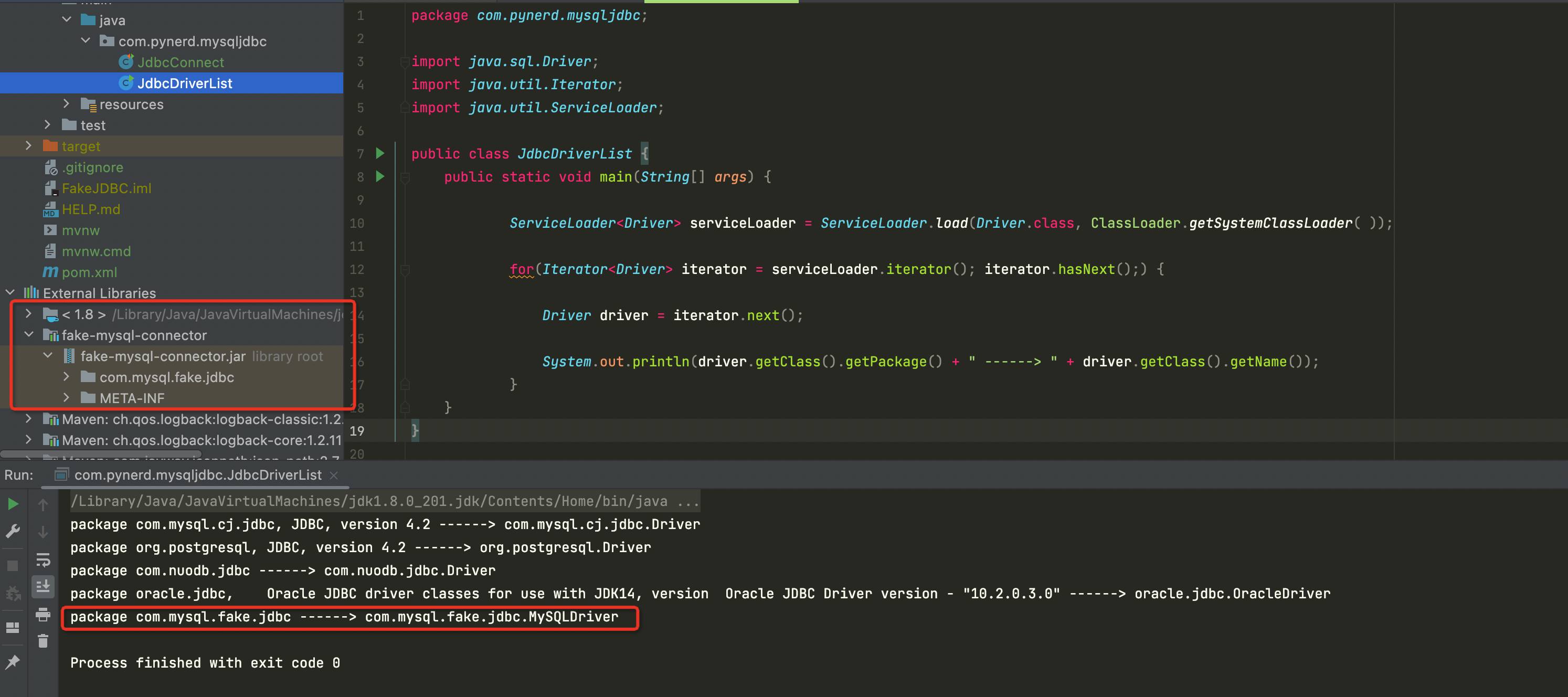The image size is (1568, 697).
Task: Expand the target folder
Action: 28,146
